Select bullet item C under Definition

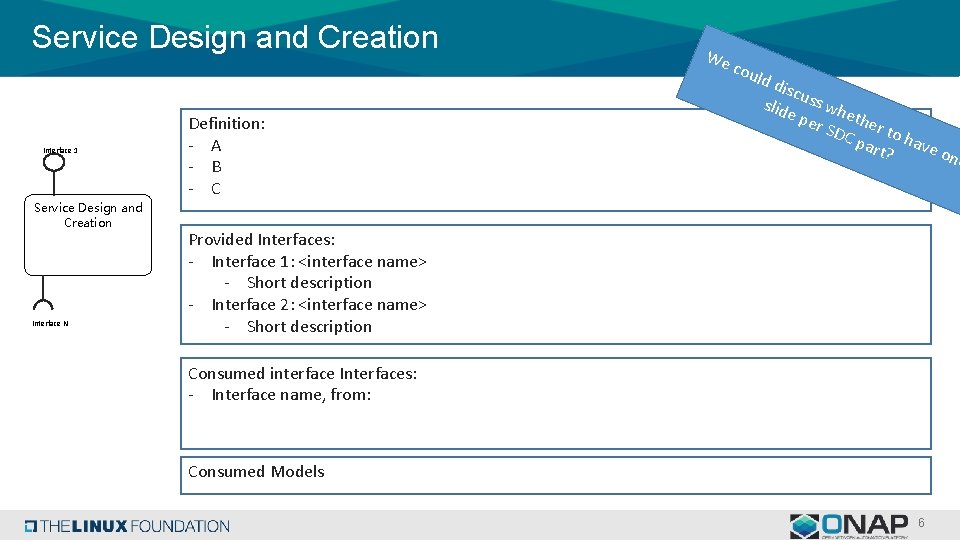click(x=216, y=189)
